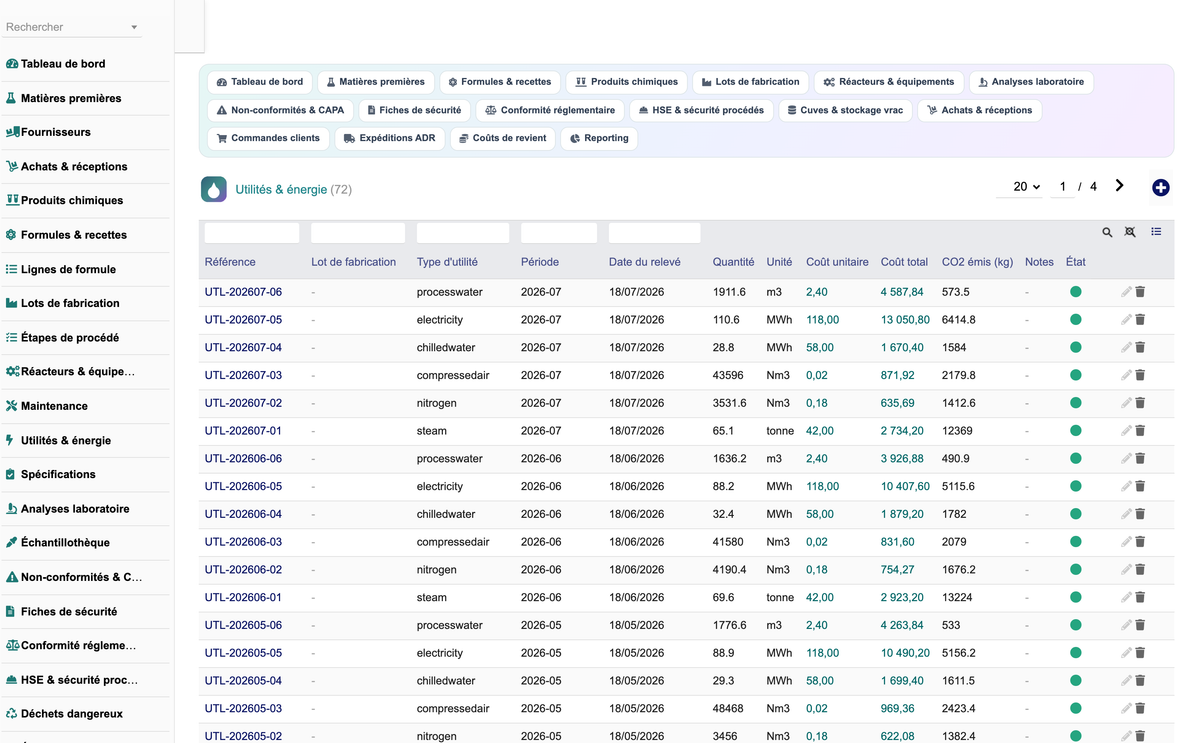Edit row UTL-202607-06 with pencil icon
1200x743 pixels.
coord(1126,292)
